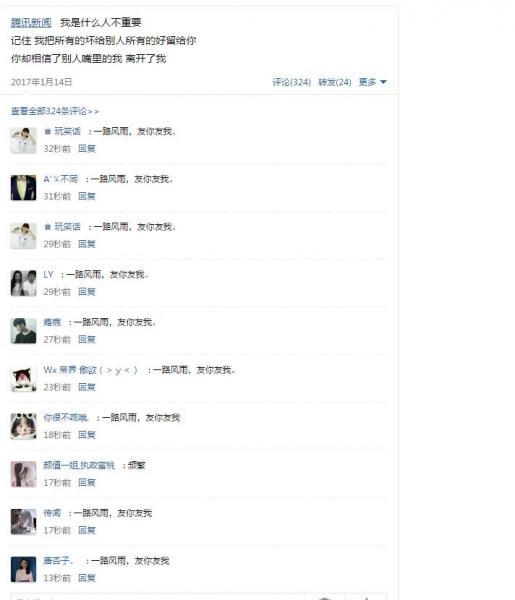The height and width of the screenshot is (600, 515).
Task: Open 评论(324) comments link
Action: (x=292, y=82)
